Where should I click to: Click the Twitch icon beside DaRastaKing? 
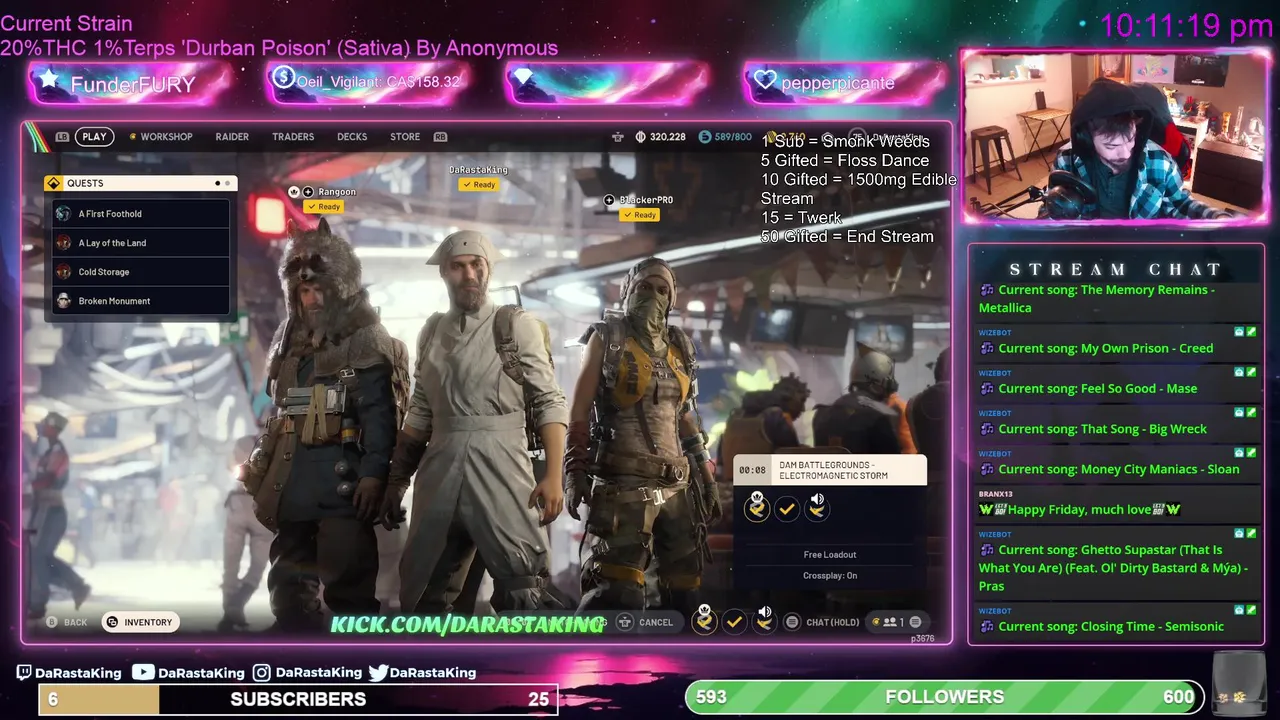point(24,673)
